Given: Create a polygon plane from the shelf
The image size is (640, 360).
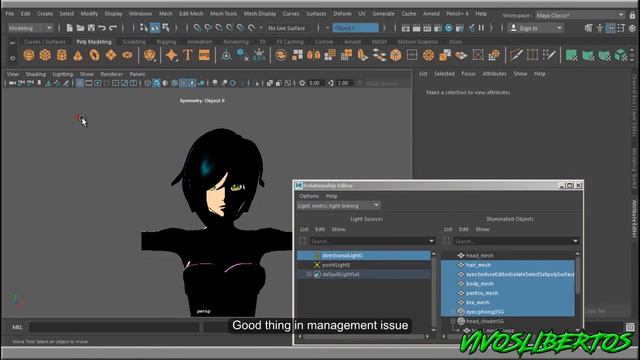Looking at the screenshot, I should pyautogui.click(x=111, y=55).
